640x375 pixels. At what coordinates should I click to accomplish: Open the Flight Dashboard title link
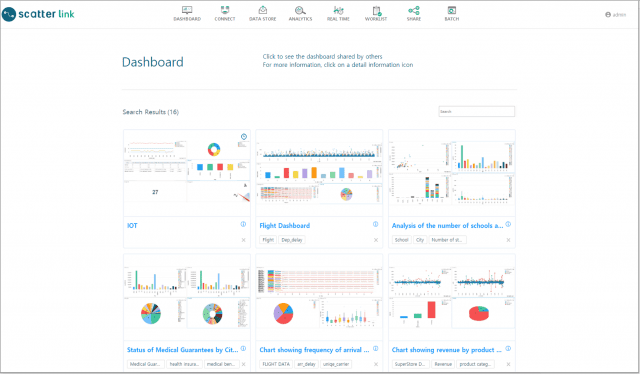click(x=284, y=226)
